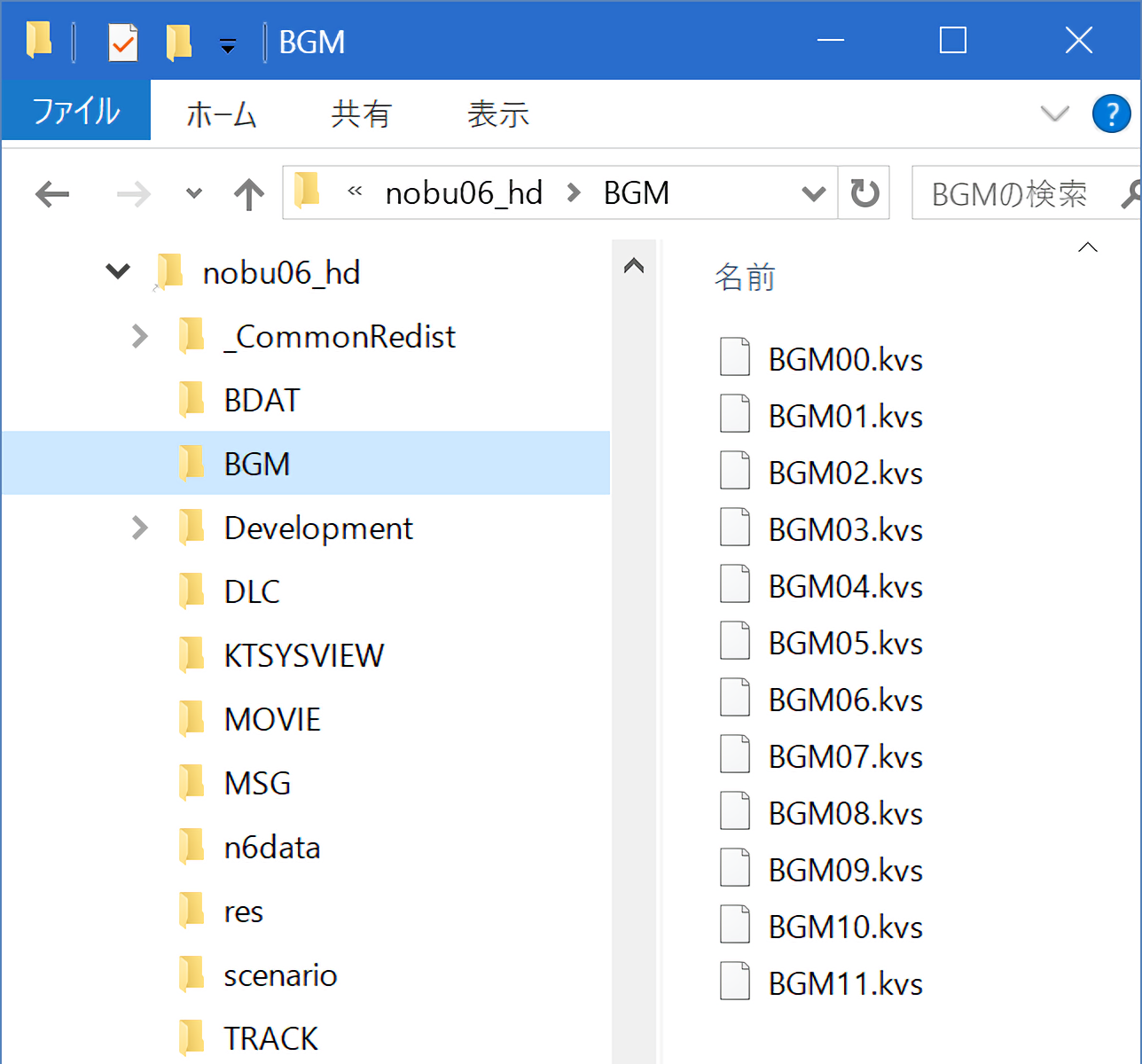Expand the ribbon with the chevron
Viewport: 1142px width, 1064px height.
(1054, 113)
